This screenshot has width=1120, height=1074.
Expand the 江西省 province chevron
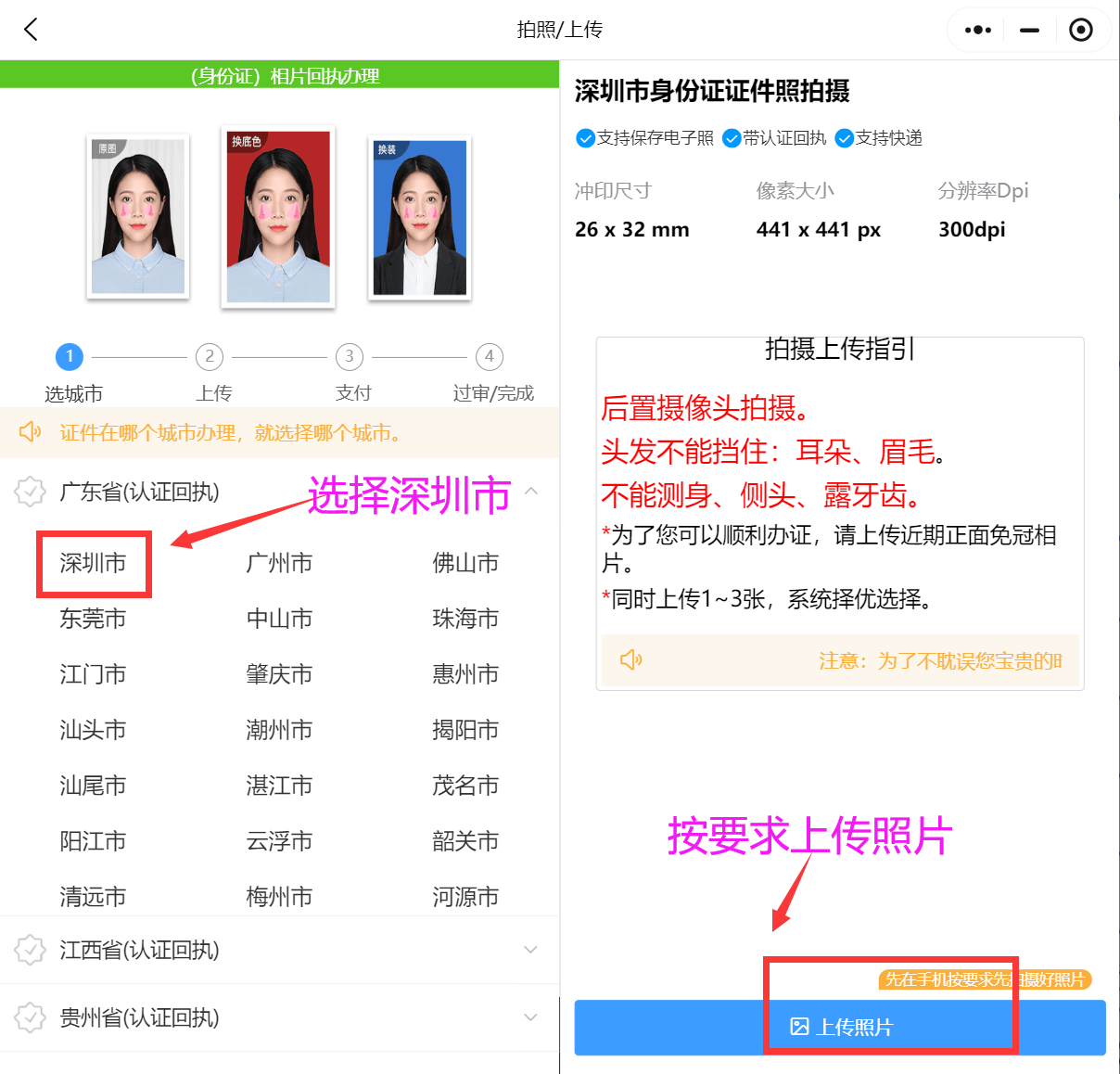(531, 950)
